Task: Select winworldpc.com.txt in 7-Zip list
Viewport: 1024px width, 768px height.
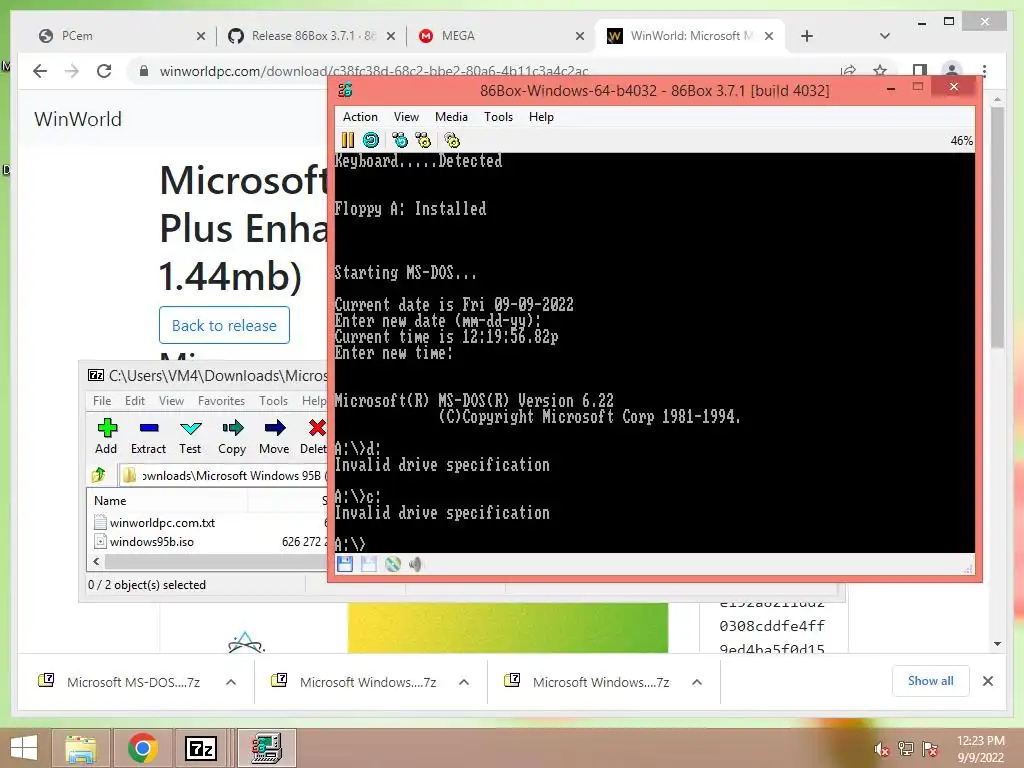Action: [162, 522]
